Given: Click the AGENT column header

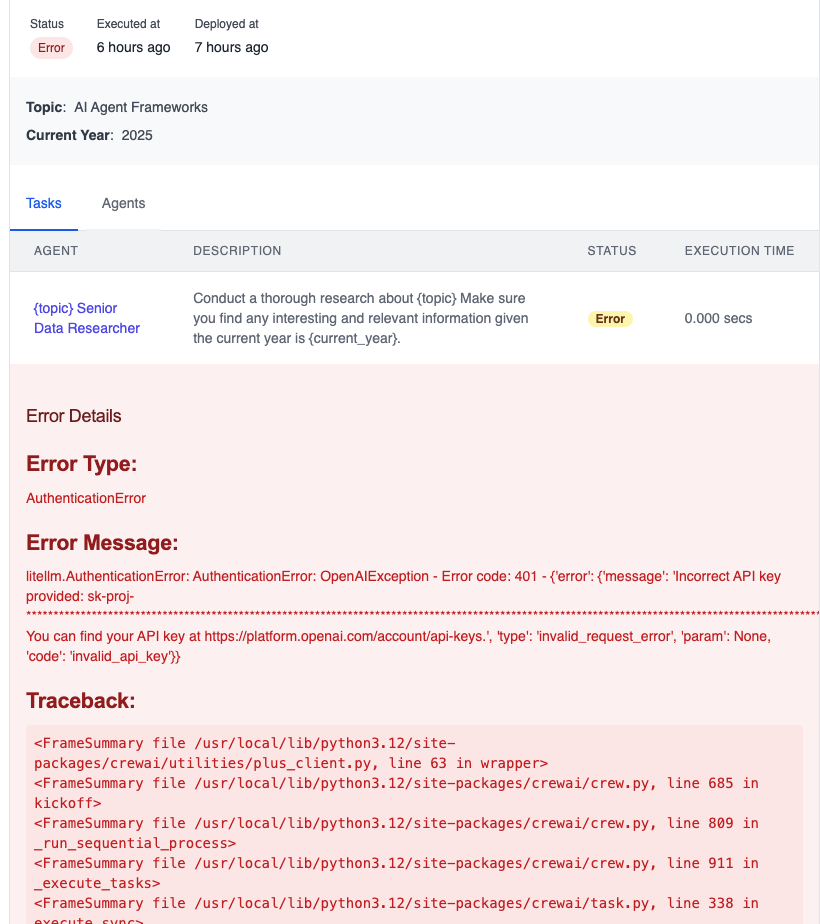Looking at the screenshot, I should pyautogui.click(x=56, y=251).
